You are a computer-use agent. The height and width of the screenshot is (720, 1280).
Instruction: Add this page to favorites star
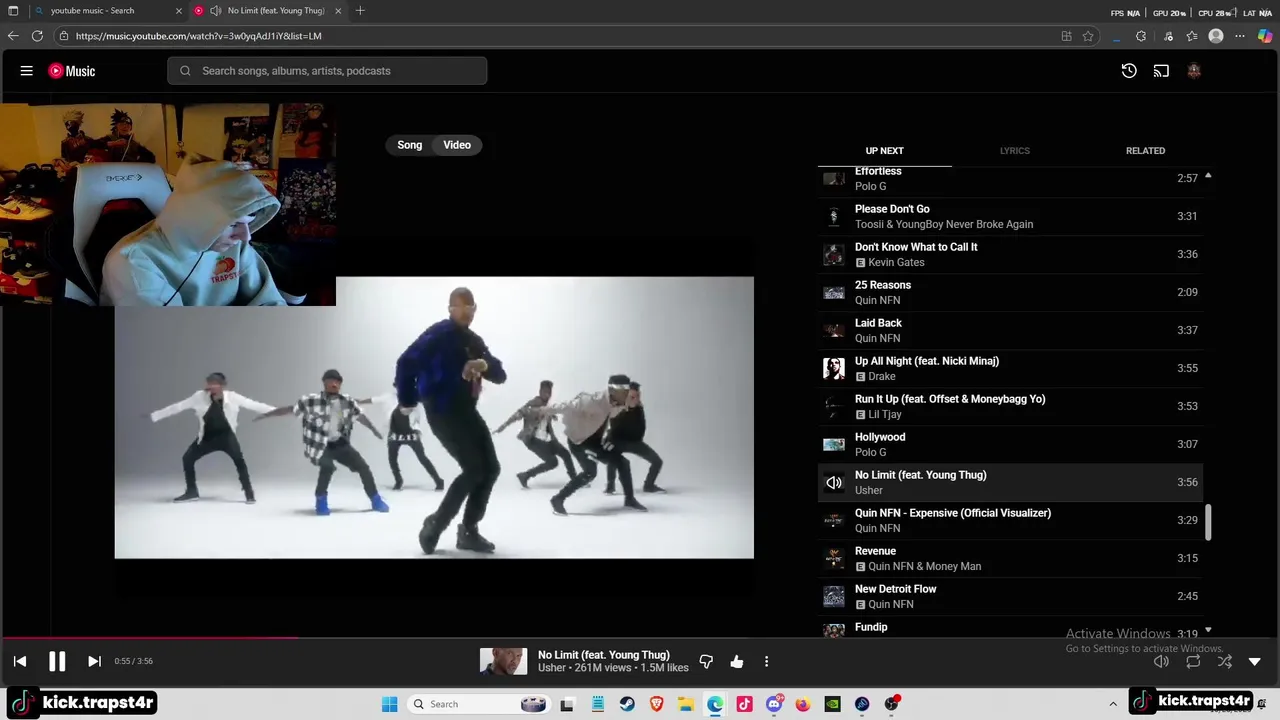(1088, 36)
